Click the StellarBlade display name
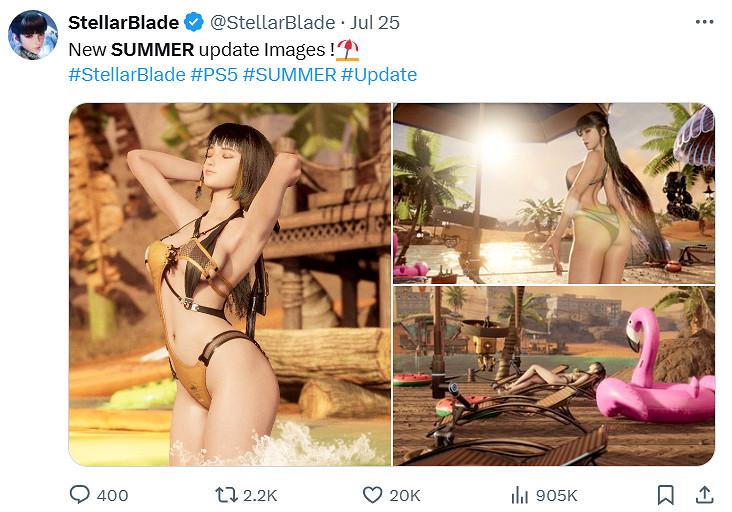 pyautogui.click(x=123, y=22)
